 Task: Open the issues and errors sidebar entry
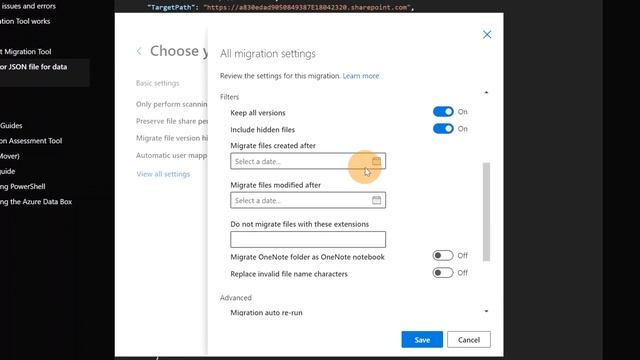click(28, 6)
